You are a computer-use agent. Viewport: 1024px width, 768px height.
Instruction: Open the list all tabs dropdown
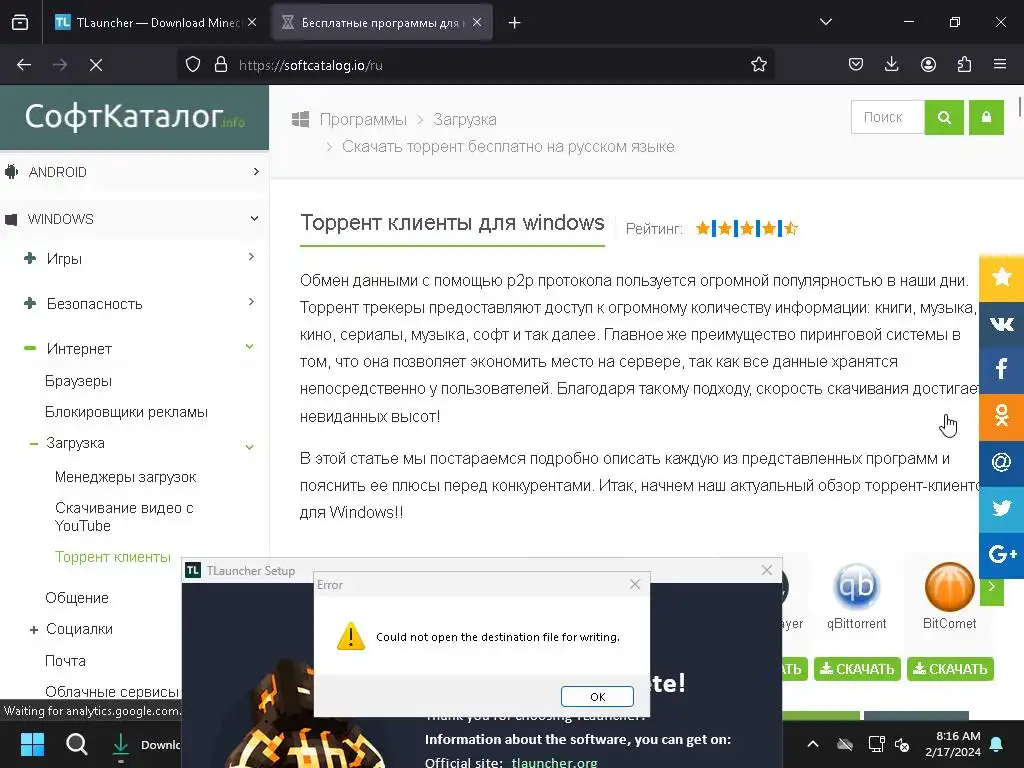[825, 22]
